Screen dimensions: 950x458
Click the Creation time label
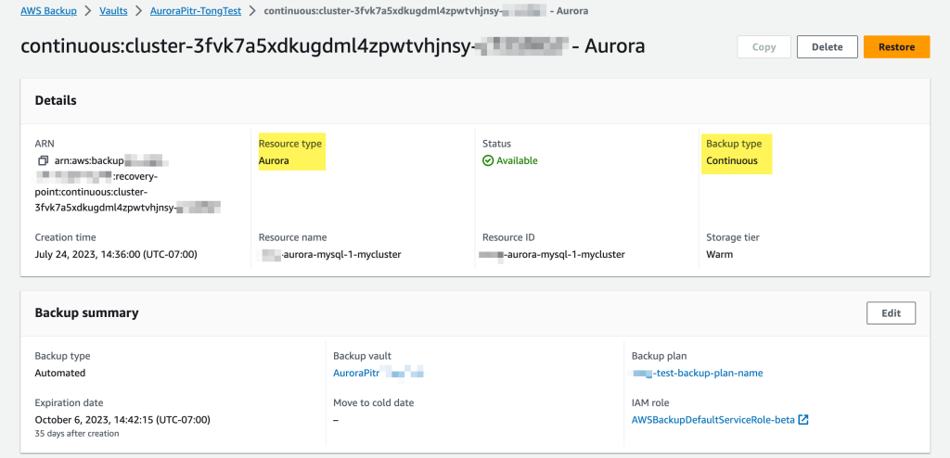(x=65, y=237)
